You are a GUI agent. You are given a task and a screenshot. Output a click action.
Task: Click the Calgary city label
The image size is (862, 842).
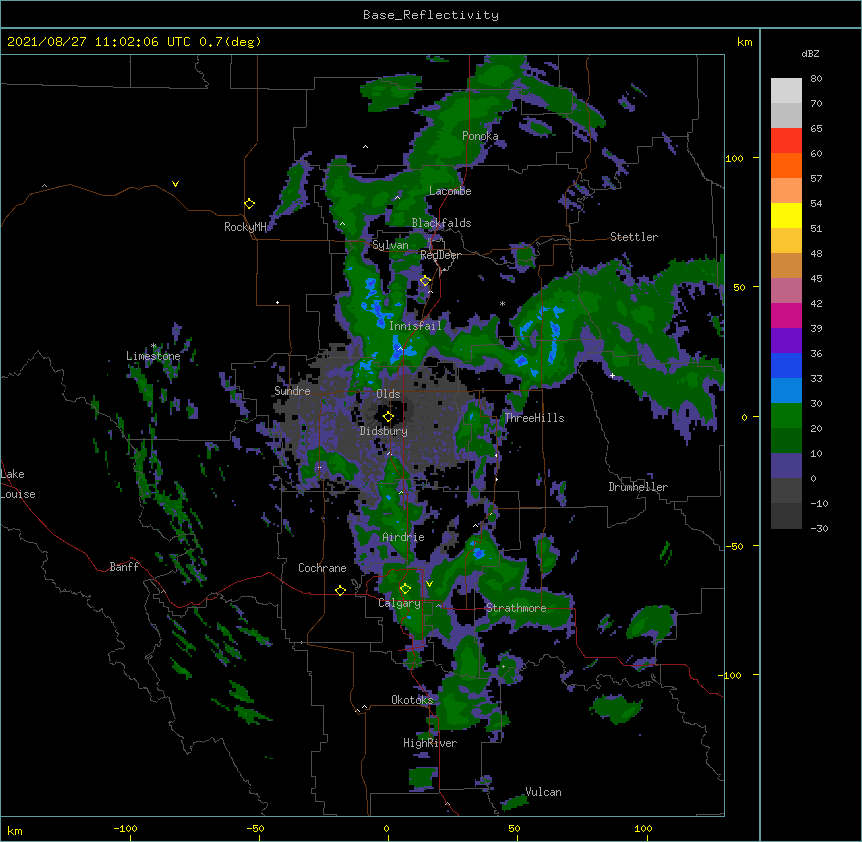point(399,603)
